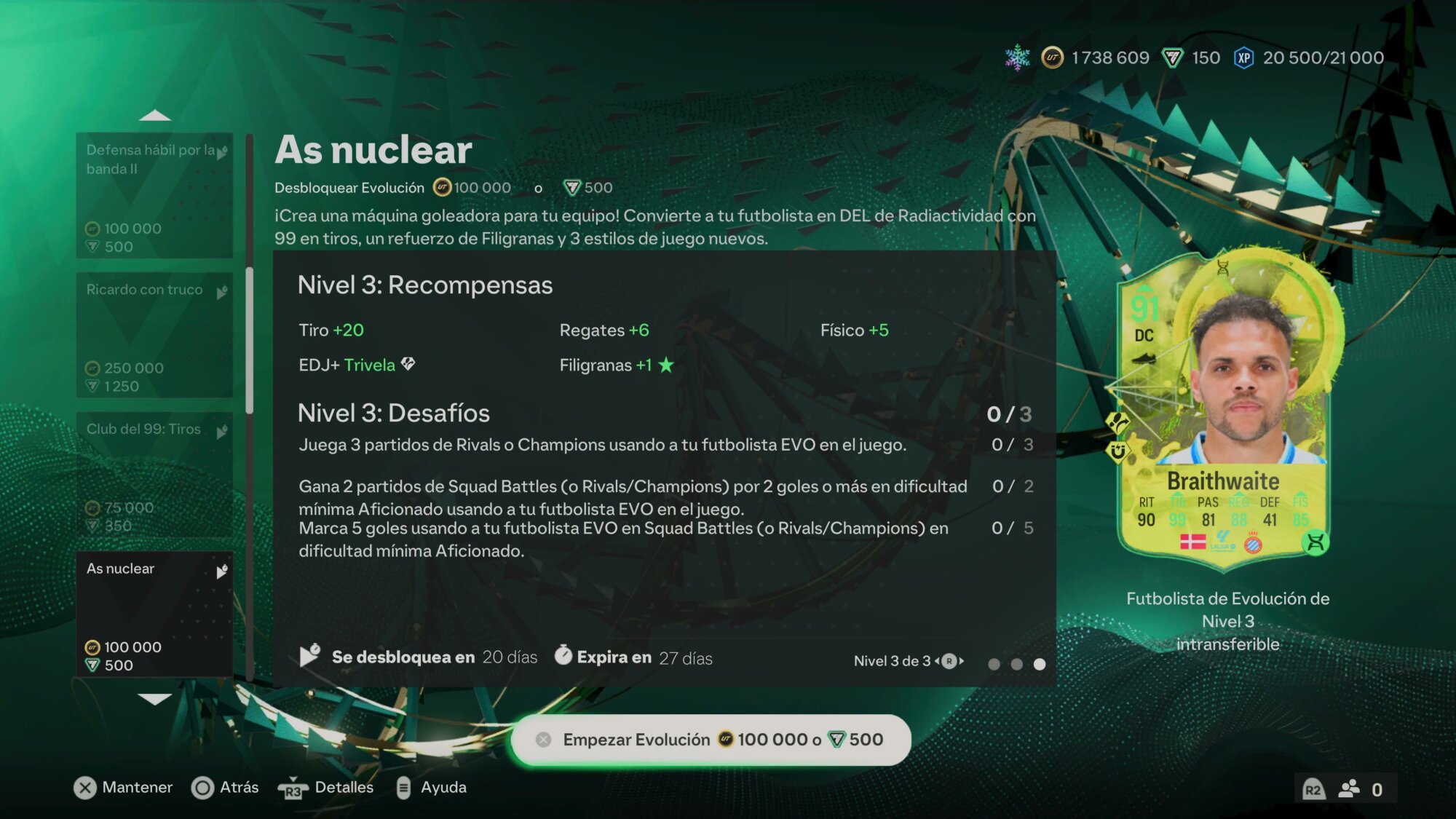Click the Ayuda help prompt
The height and width of the screenshot is (819, 1456).
click(431, 788)
